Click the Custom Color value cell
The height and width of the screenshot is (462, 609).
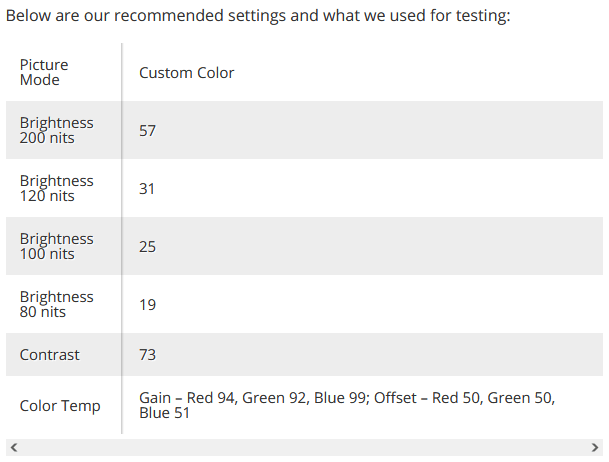(187, 73)
